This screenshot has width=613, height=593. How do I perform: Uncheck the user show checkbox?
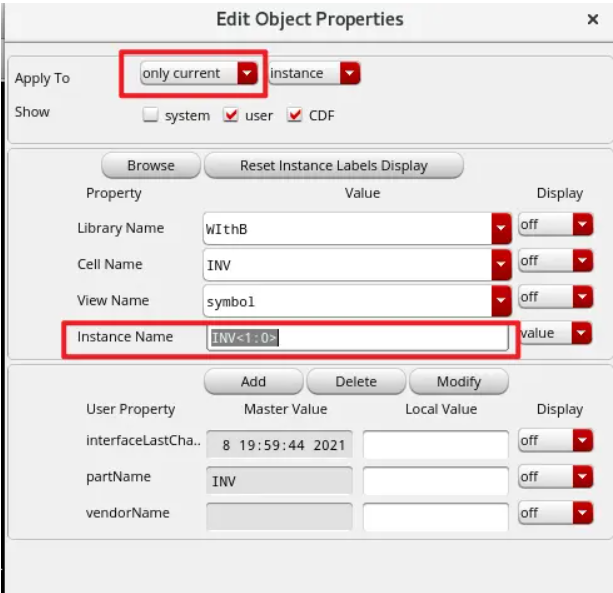coord(231,115)
